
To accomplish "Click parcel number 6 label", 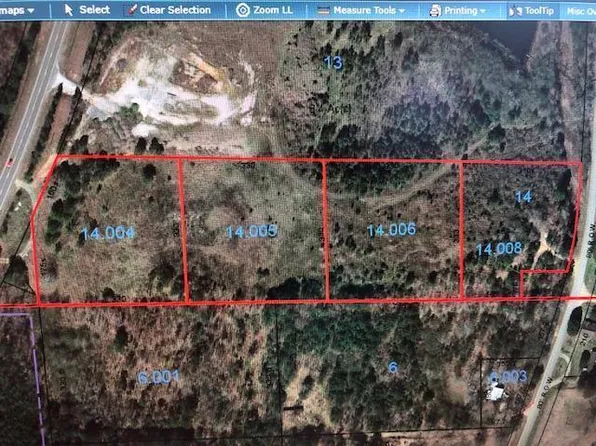I will tap(393, 367).
